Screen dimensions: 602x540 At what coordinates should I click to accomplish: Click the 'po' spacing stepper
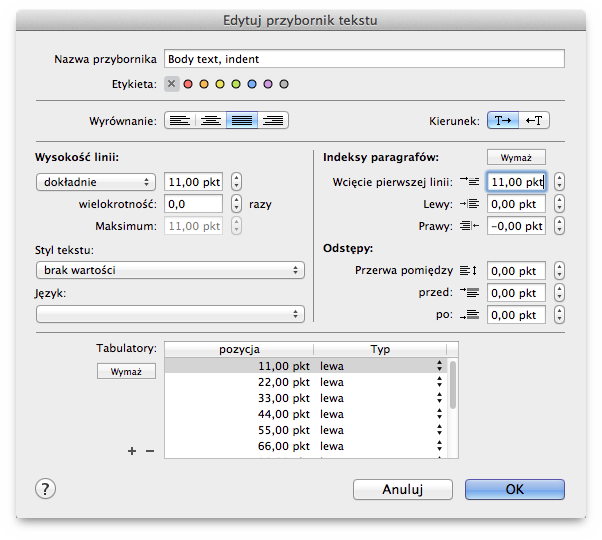(559, 315)
